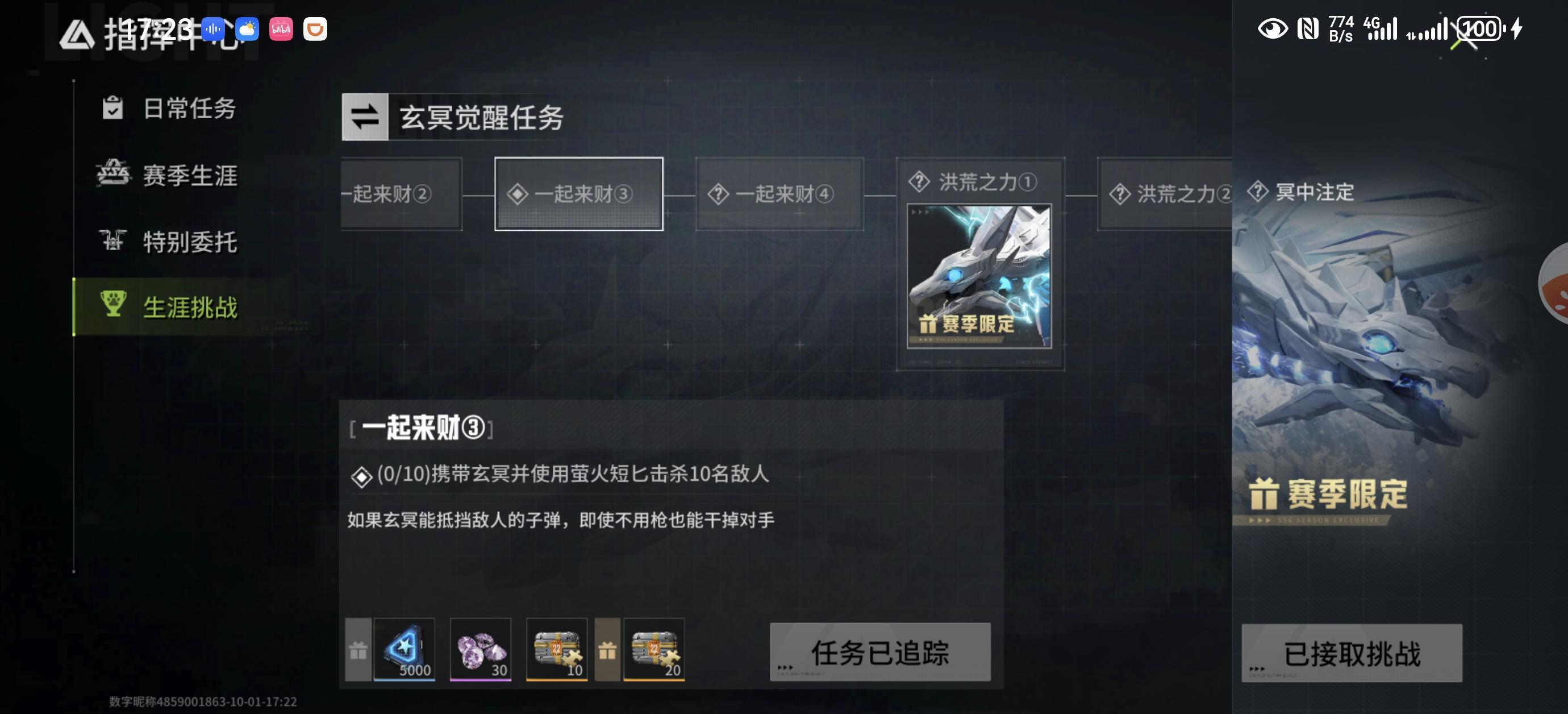The height and width of the screenshot is (714, 1568).
Task: Tap the 任务已追踪 button
Action: point(880,652)
